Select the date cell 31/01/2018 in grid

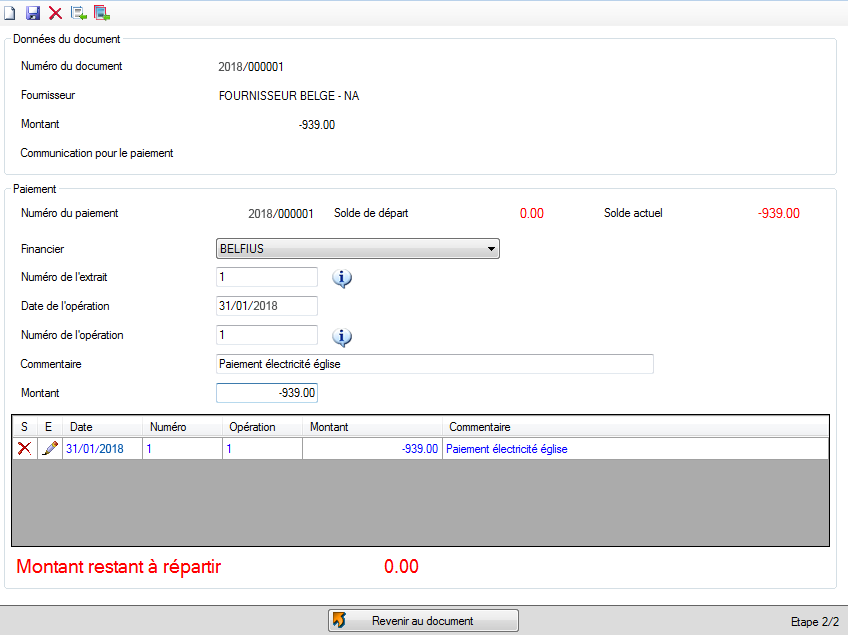[x=103, y=448]
